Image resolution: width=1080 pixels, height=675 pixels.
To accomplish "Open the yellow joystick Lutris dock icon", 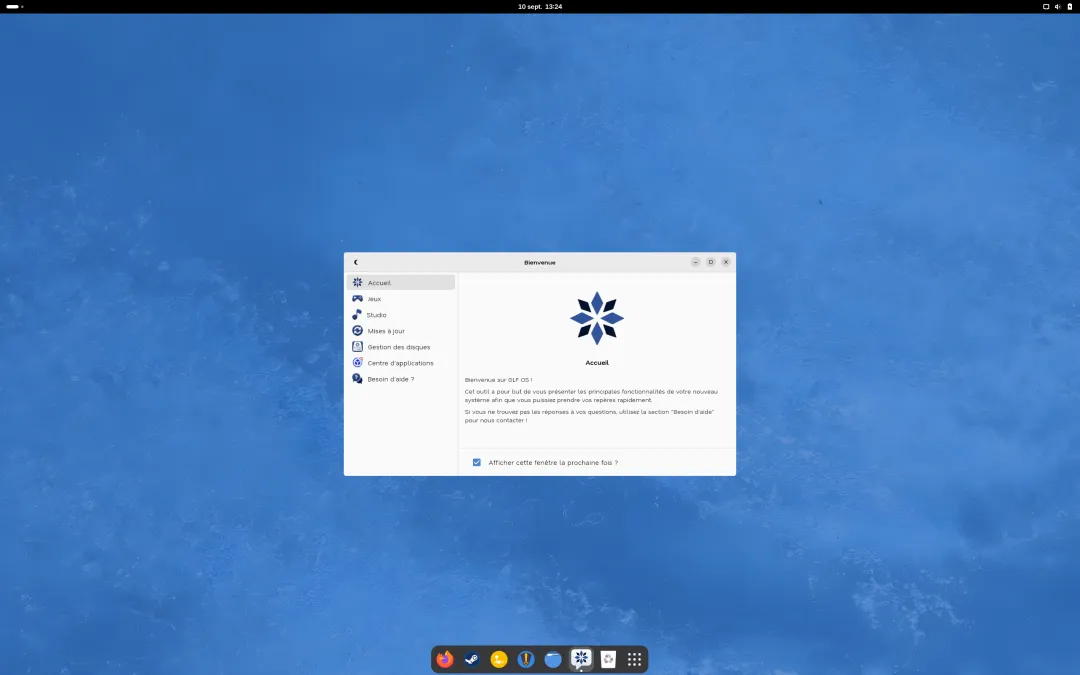I will pos(499,659).
